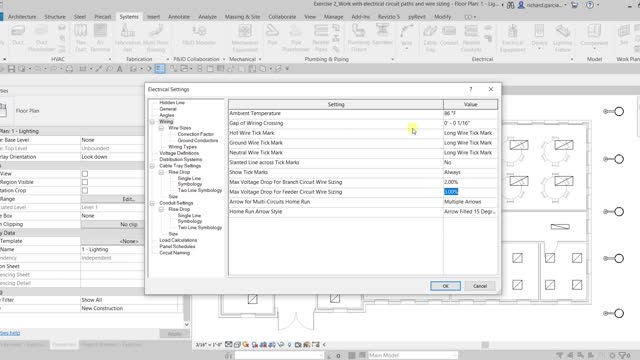Open the HVAC panel settings arrow
This screenshot has height=360, width=640.
[x=109, y=59]
